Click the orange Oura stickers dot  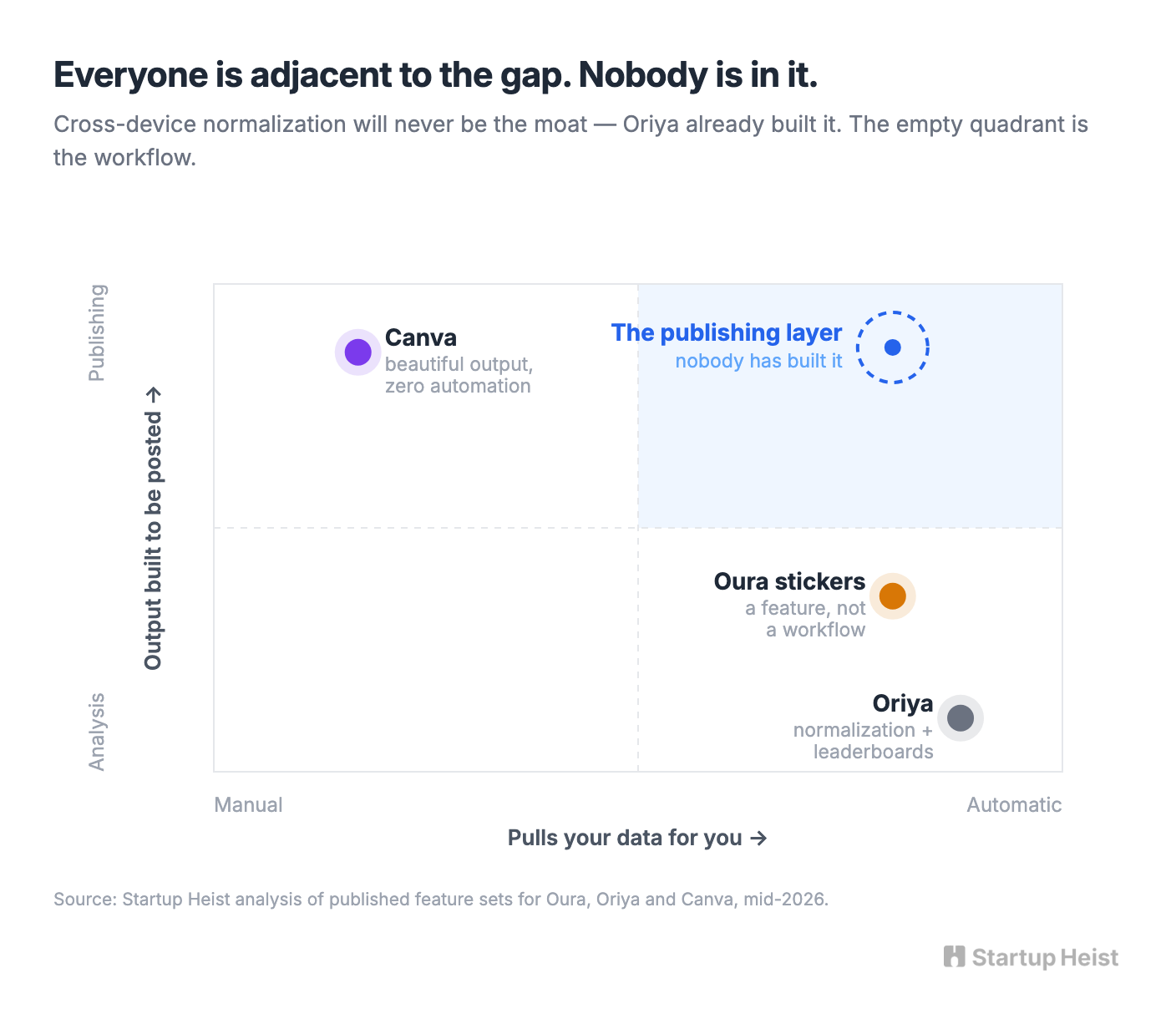point(893,596)
